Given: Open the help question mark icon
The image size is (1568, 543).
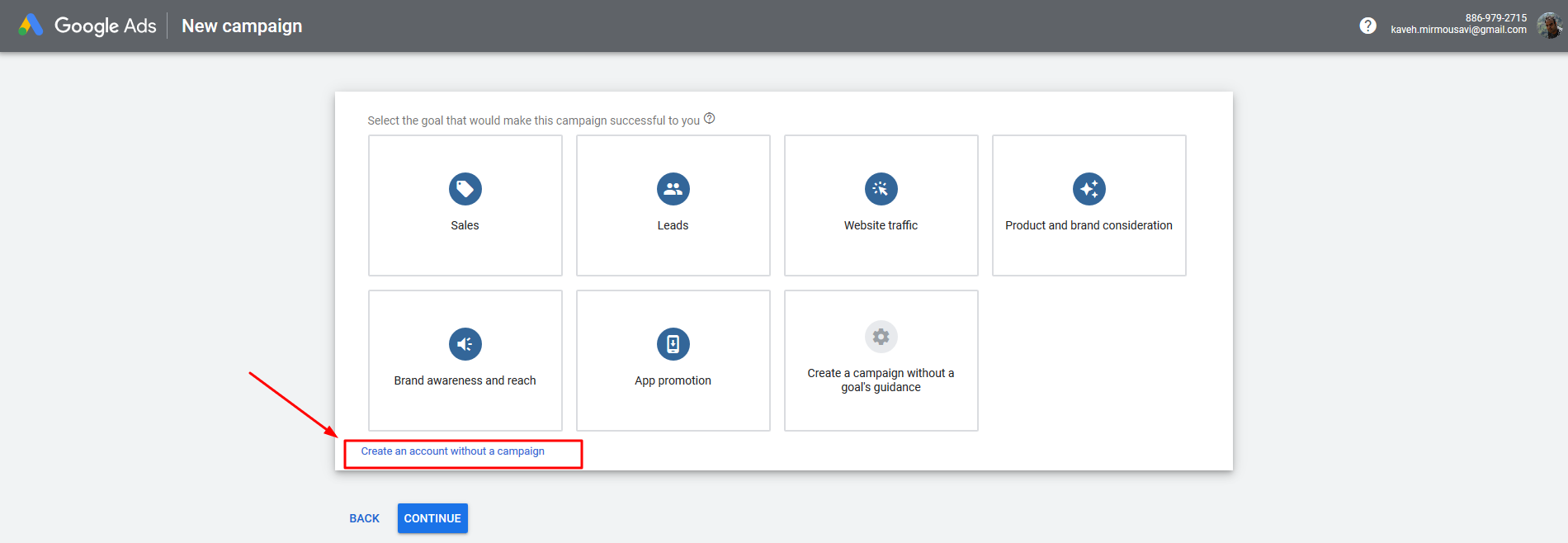Looking at the screenshot, I should click(1367, 26).
